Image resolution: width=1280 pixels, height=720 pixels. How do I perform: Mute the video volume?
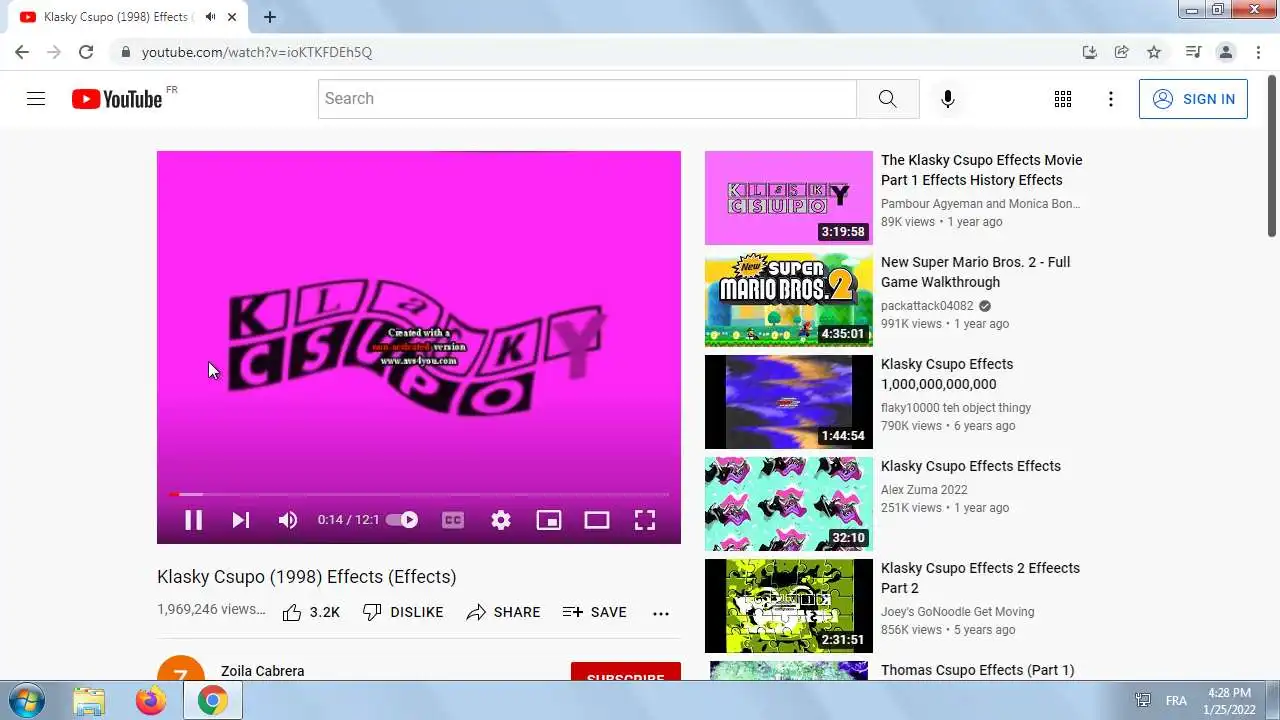pyautogui.click(x=288, y=520)
